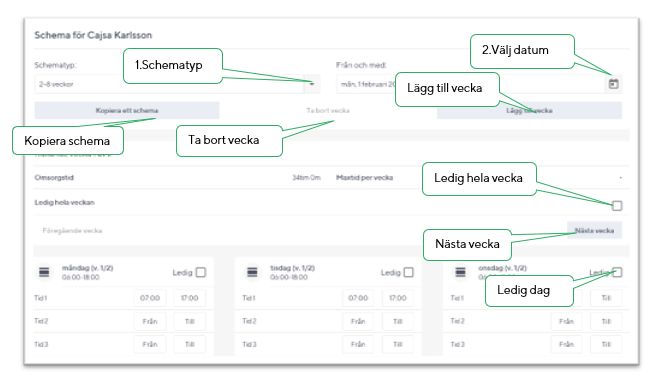Click the onsdag day menu icon
The width and height of the screenshot is (668, 380).
tap(461, 272)
